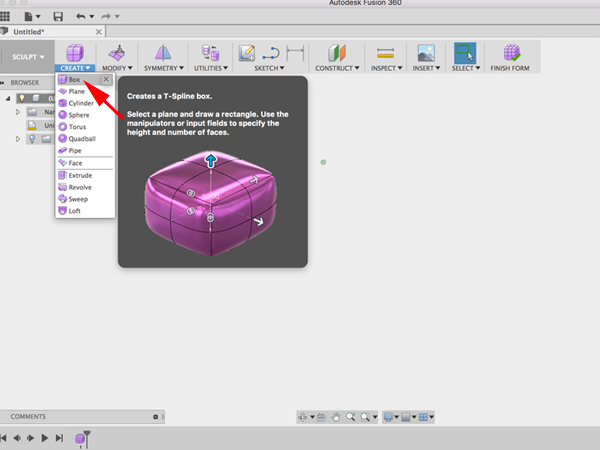
Task: Click the Edit Form modify icon
Action: pos(117,53)
